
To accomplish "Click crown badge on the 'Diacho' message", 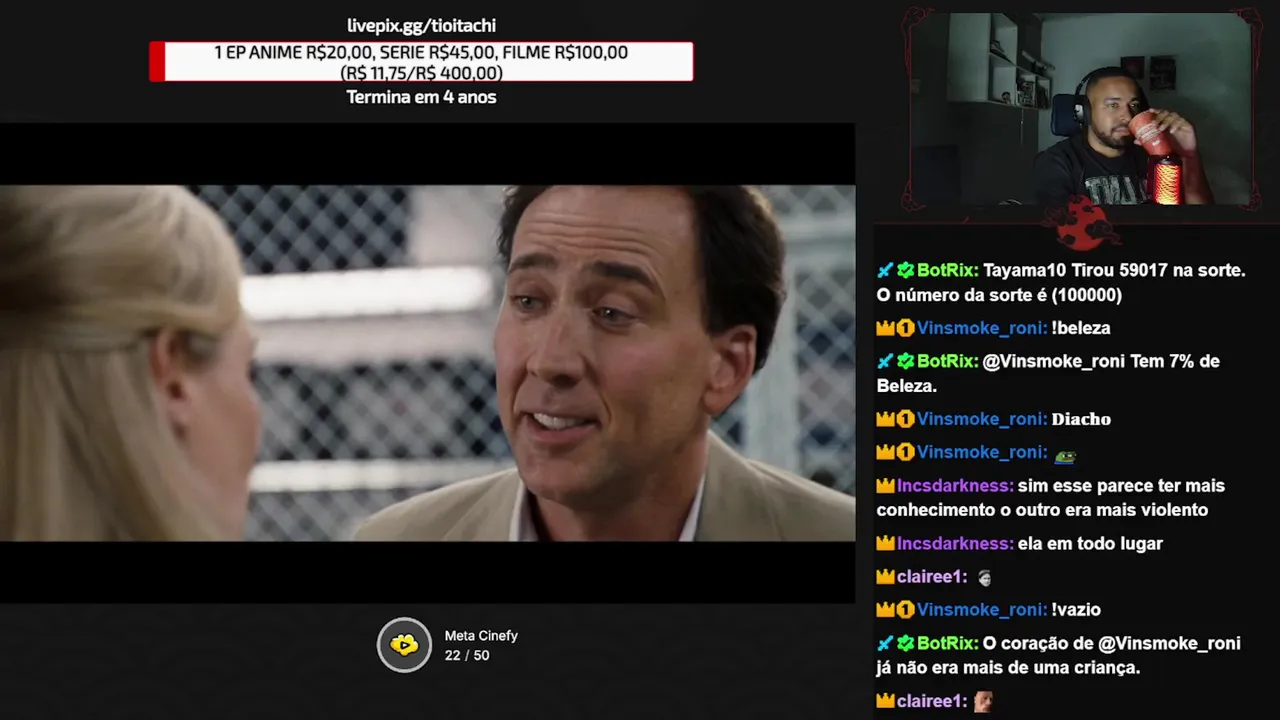I will (885, 419).
